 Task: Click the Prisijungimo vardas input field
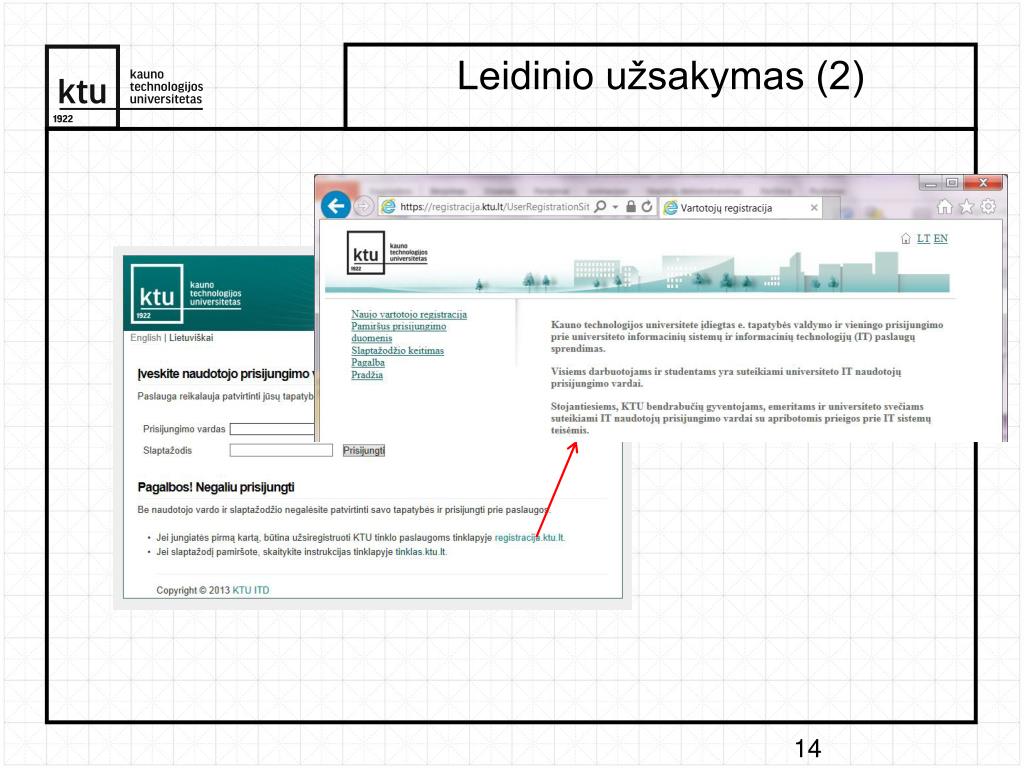click(272, 429)
